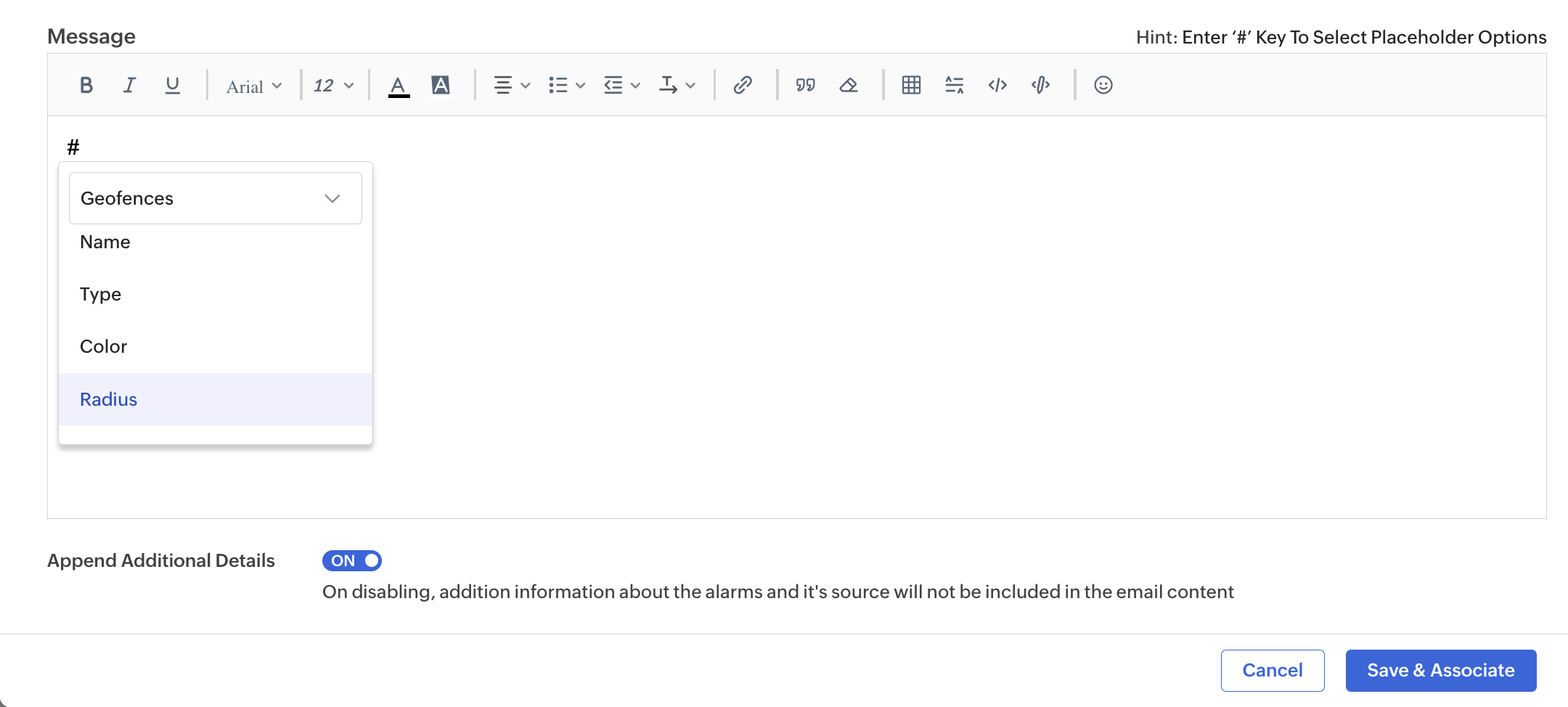The image size is (1568, 707).
Task: Clear formatting with the eraser
Action: 849,85
